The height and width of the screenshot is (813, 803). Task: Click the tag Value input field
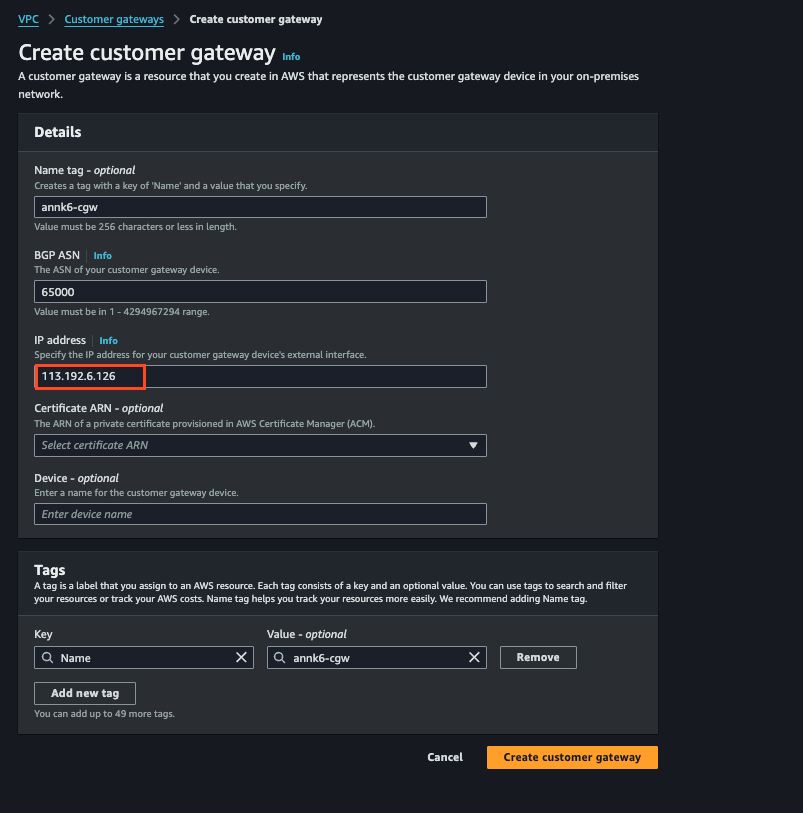(375, 658)
